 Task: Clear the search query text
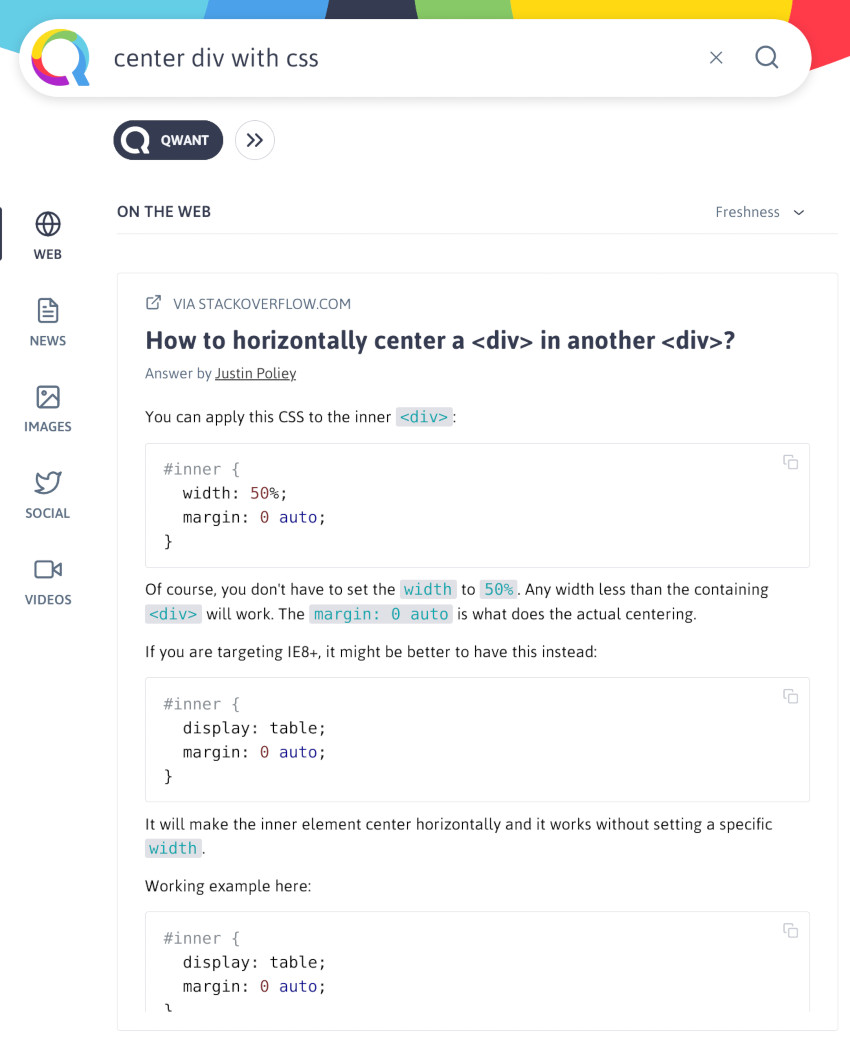click(x=716, y=58)
